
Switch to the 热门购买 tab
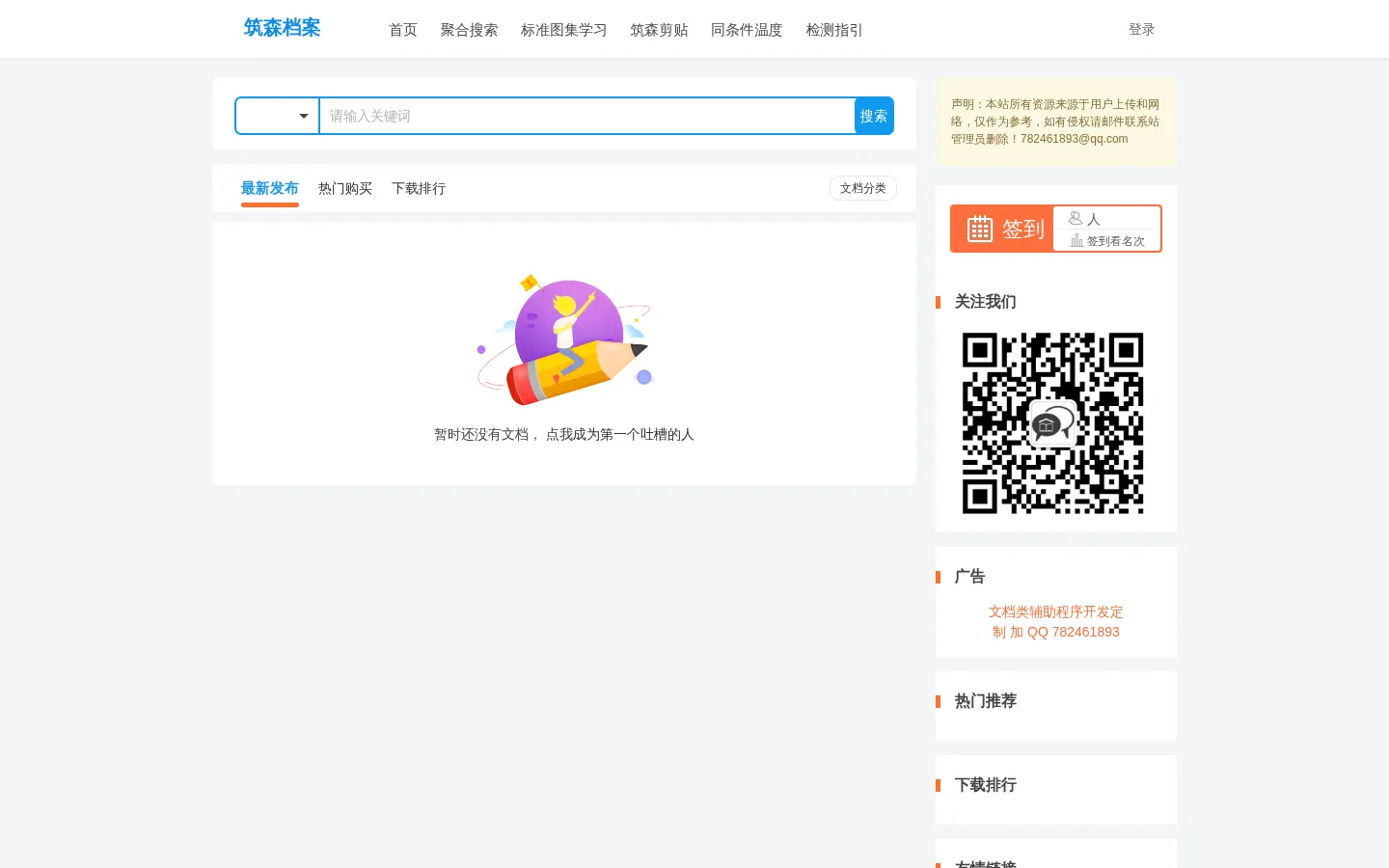[x=345, y=189]
